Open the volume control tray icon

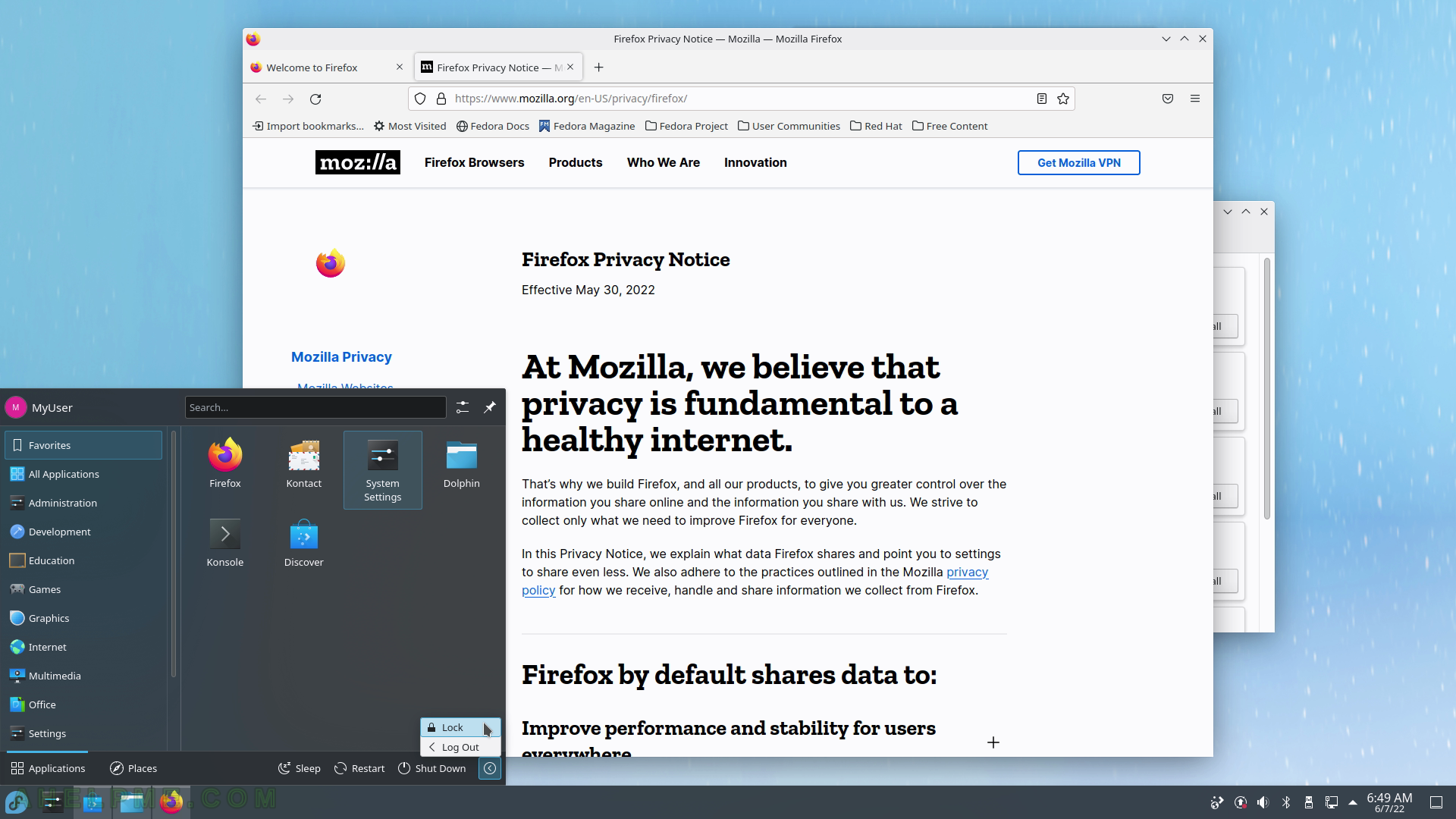coord(1263,802)
